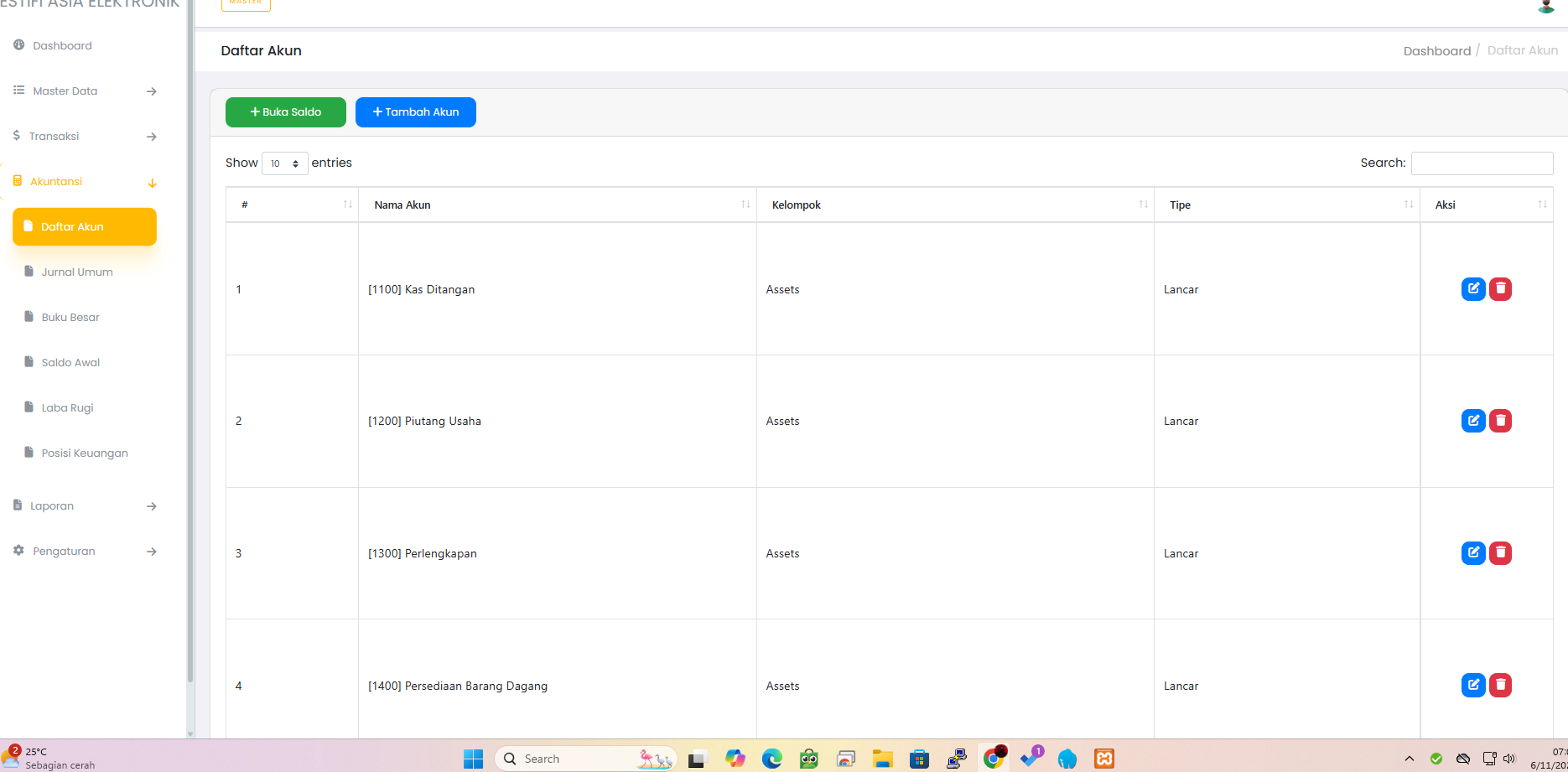Open the user profile avatar
Image resolution: width=1568 pixels, height=772 pixels.
(x=1545, y=6)
